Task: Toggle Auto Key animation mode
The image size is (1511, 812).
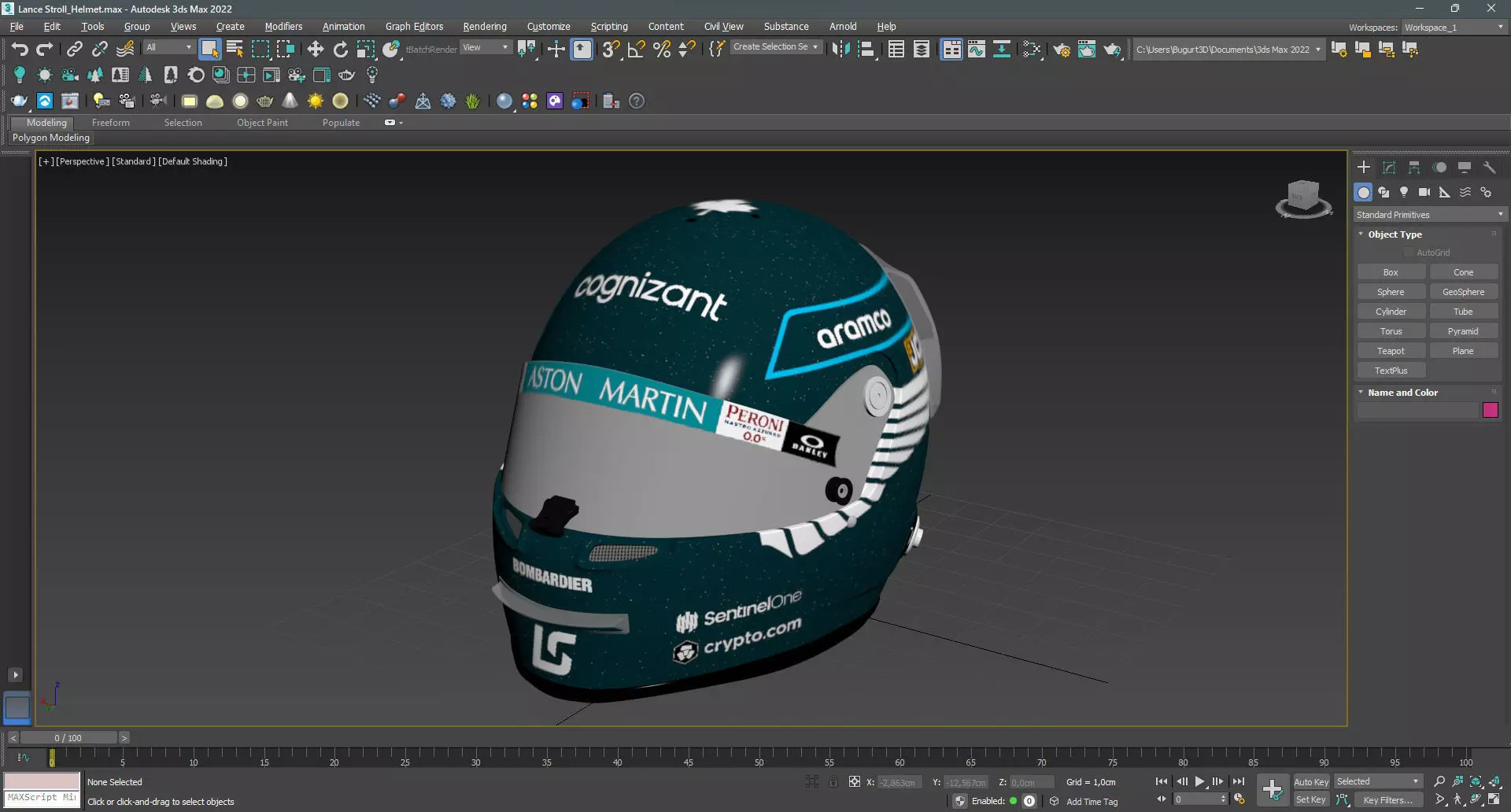Action: [1310, 781]
